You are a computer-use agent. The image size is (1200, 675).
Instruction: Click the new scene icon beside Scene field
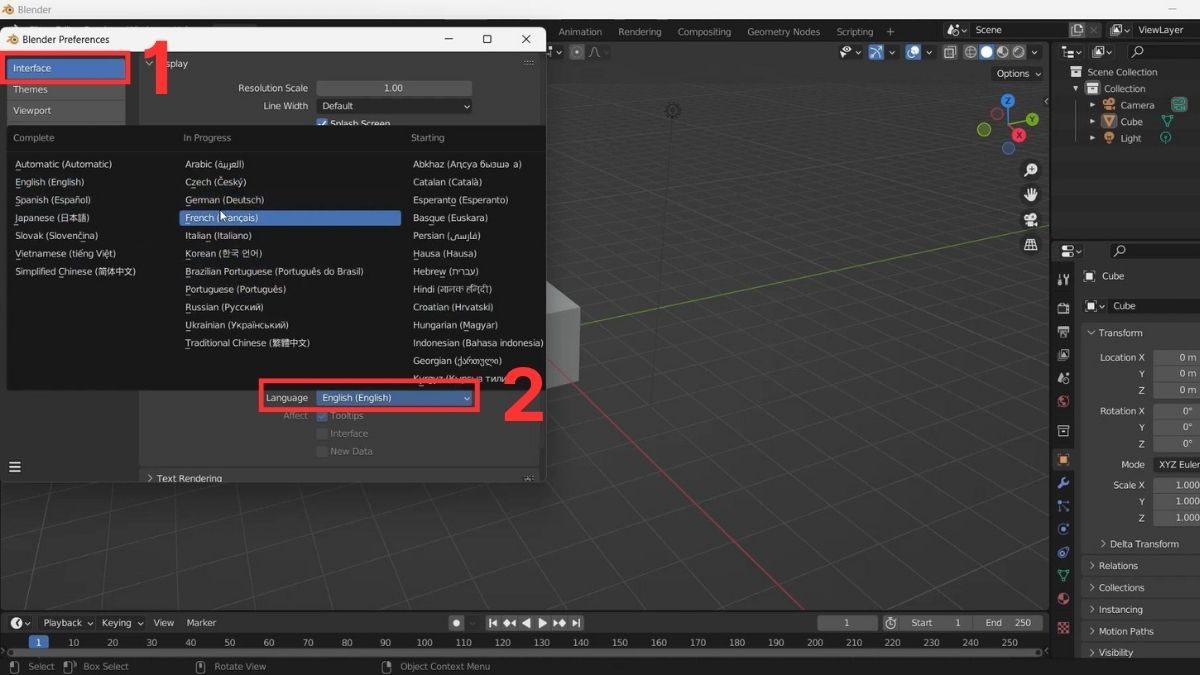pos(1077,30)
